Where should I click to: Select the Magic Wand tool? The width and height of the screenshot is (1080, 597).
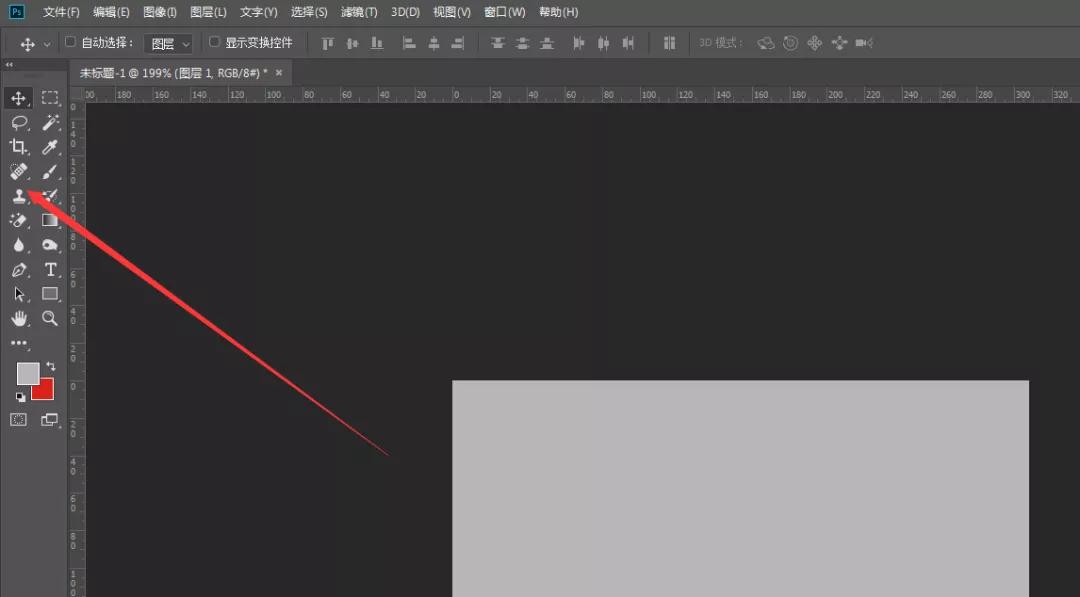tap(50, 123)
